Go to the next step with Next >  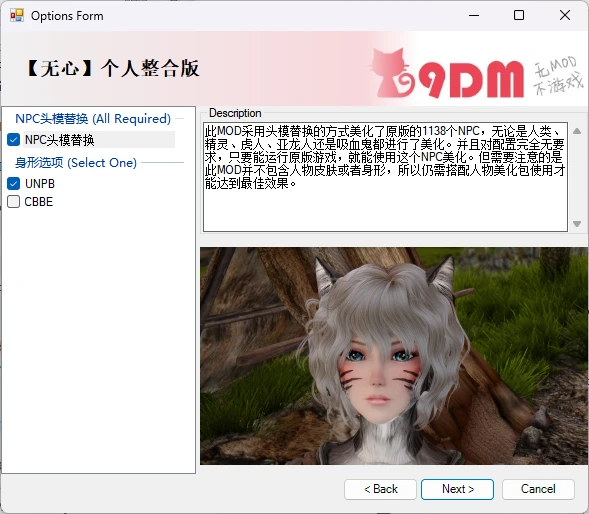coord(458,489)
